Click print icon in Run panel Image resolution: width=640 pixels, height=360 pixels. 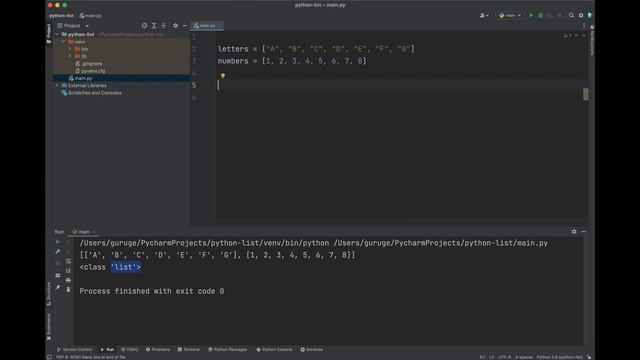tap(68, 280)
